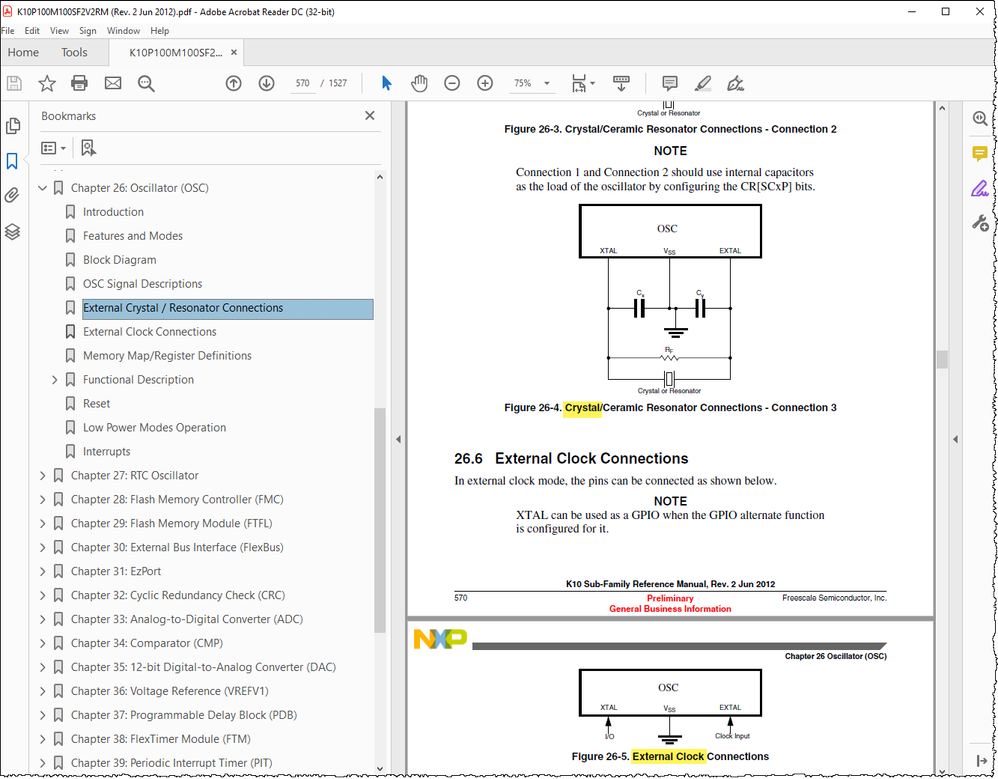Select the Highlight text pen tool
Viewport: 998px width, 779px height.
point(703,83)
